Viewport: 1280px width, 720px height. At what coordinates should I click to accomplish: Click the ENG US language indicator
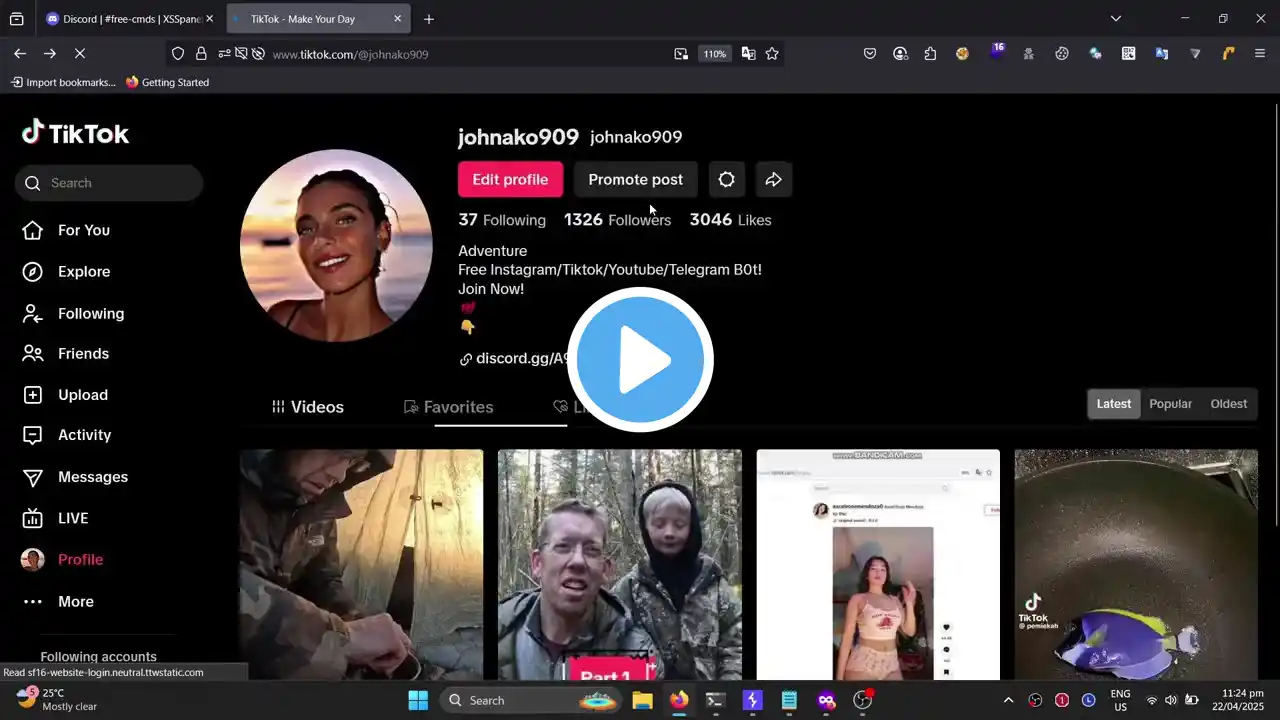(1120, 700)
